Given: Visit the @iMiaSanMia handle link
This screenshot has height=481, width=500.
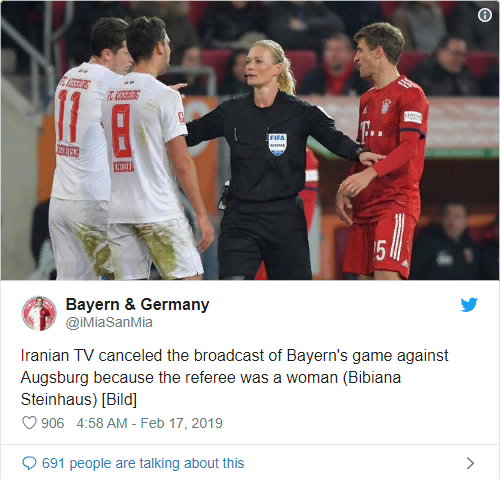Looking at the screenshot, I should [109, 322].
